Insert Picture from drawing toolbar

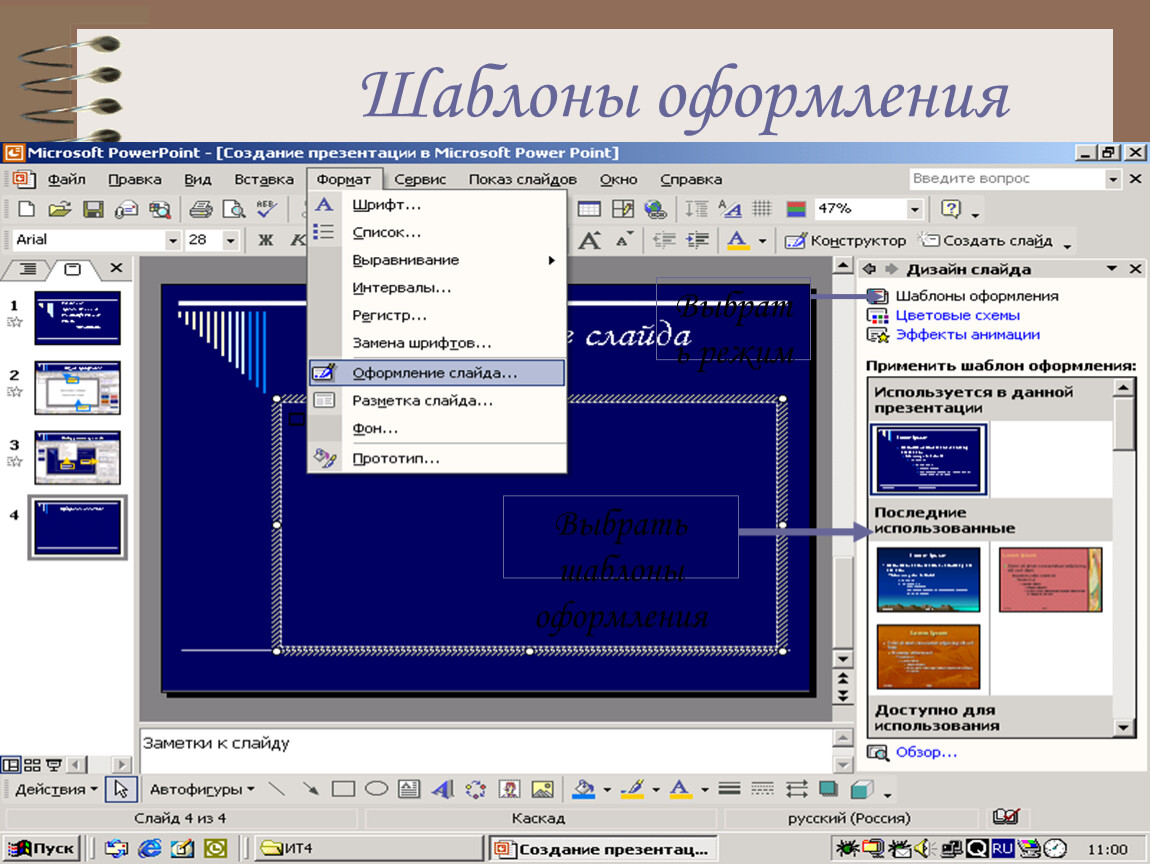coord(542,789)
